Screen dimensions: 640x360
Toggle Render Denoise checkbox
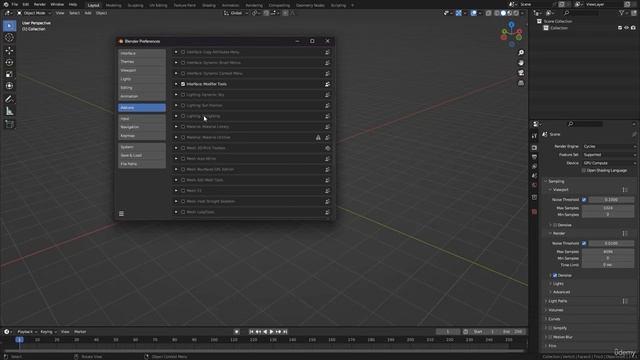click(555, 276)
